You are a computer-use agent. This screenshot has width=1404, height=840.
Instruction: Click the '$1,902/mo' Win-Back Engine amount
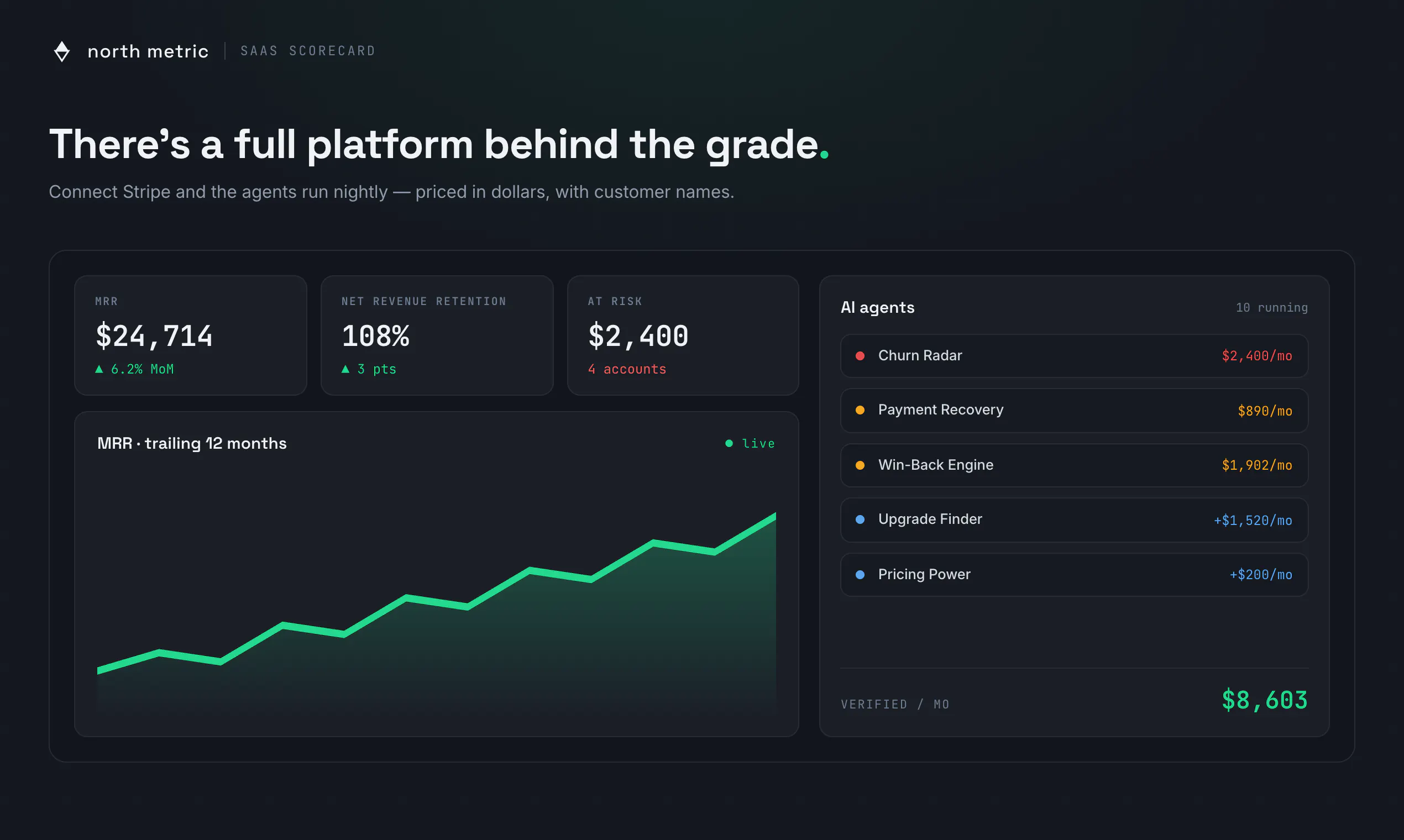(1257, 465)
